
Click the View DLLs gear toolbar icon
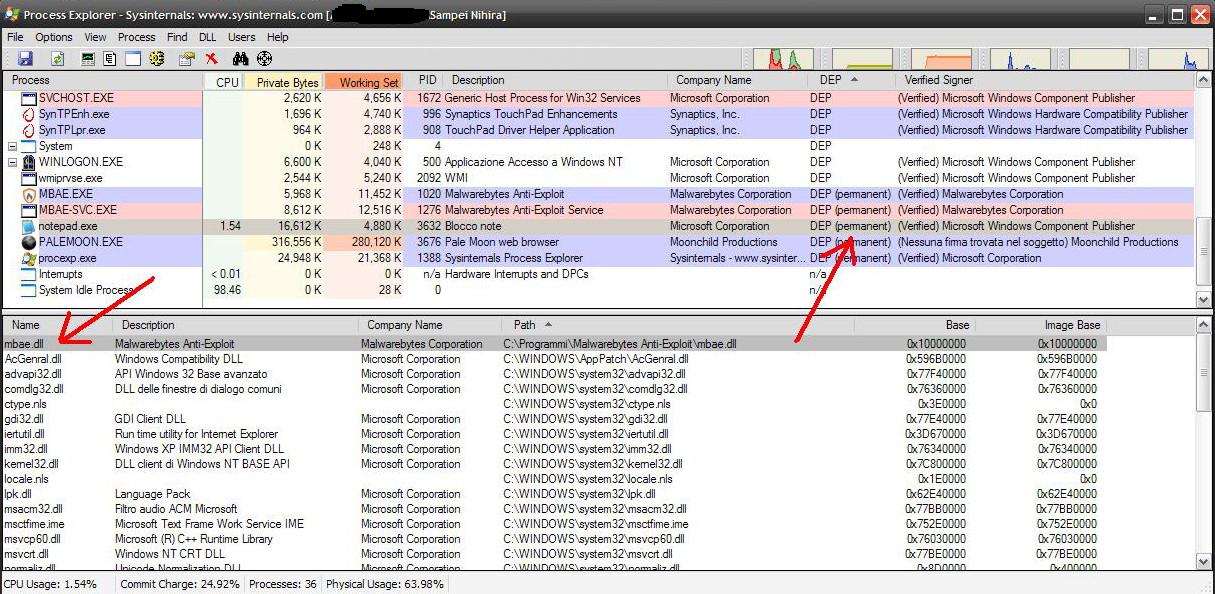pyautogui.click(x=157, y=59)
